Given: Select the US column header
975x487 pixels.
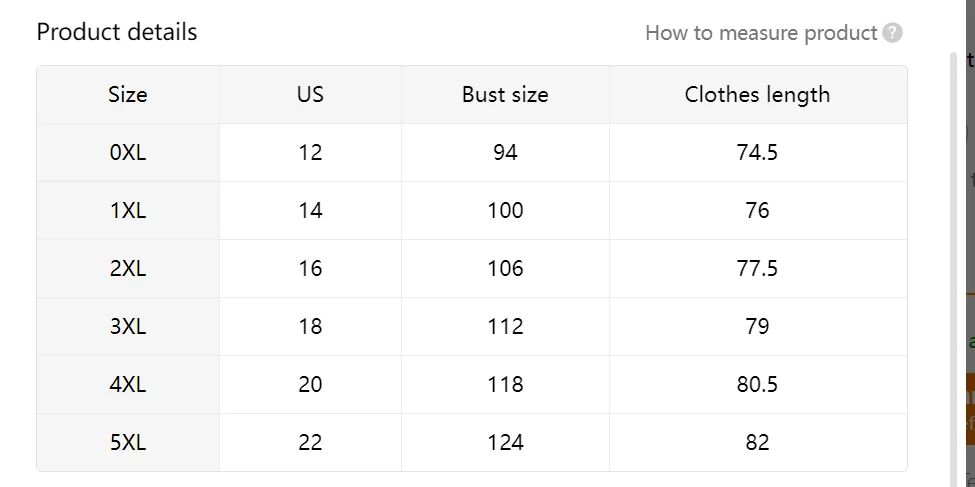Looking at the screenshot, I should (310, 95).
